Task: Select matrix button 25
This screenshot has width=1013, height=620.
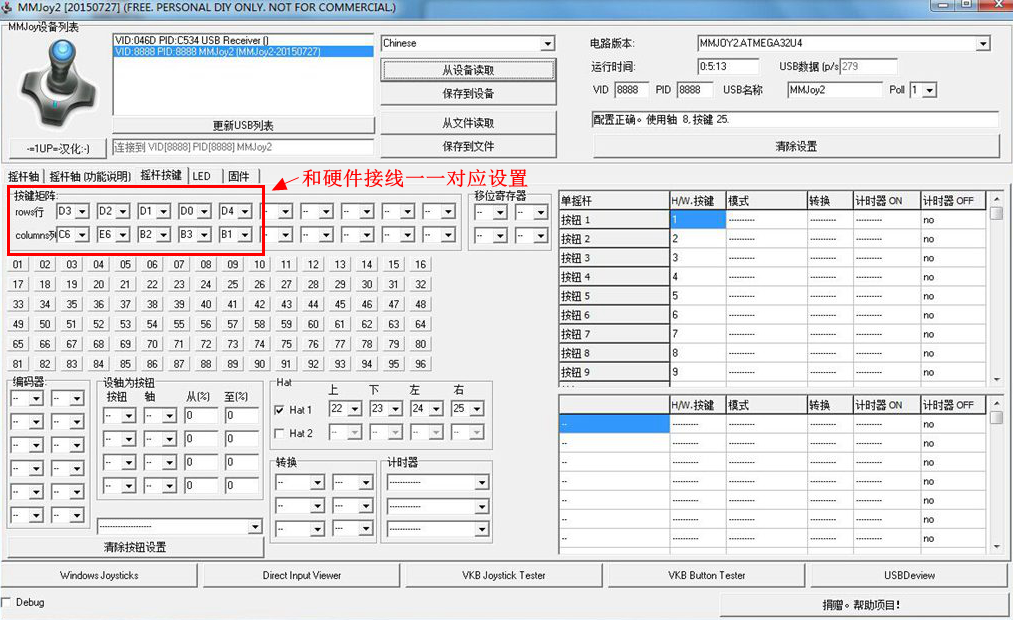Action: click(x=233, y=284)
